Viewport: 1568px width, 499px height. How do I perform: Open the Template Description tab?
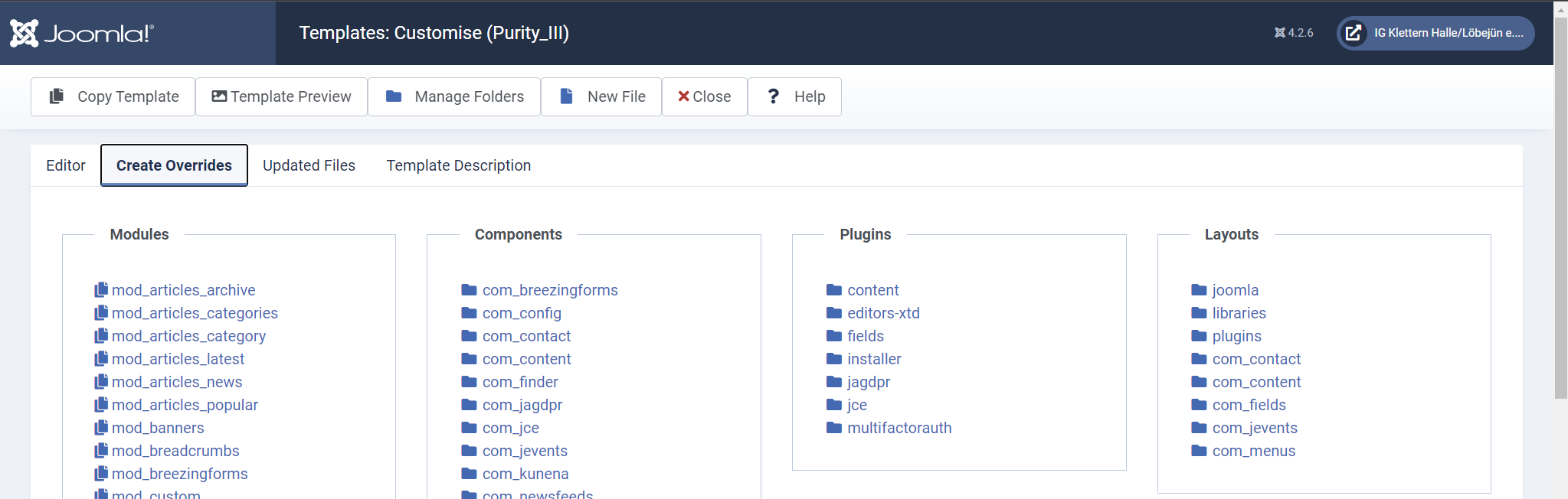[458, 165]
